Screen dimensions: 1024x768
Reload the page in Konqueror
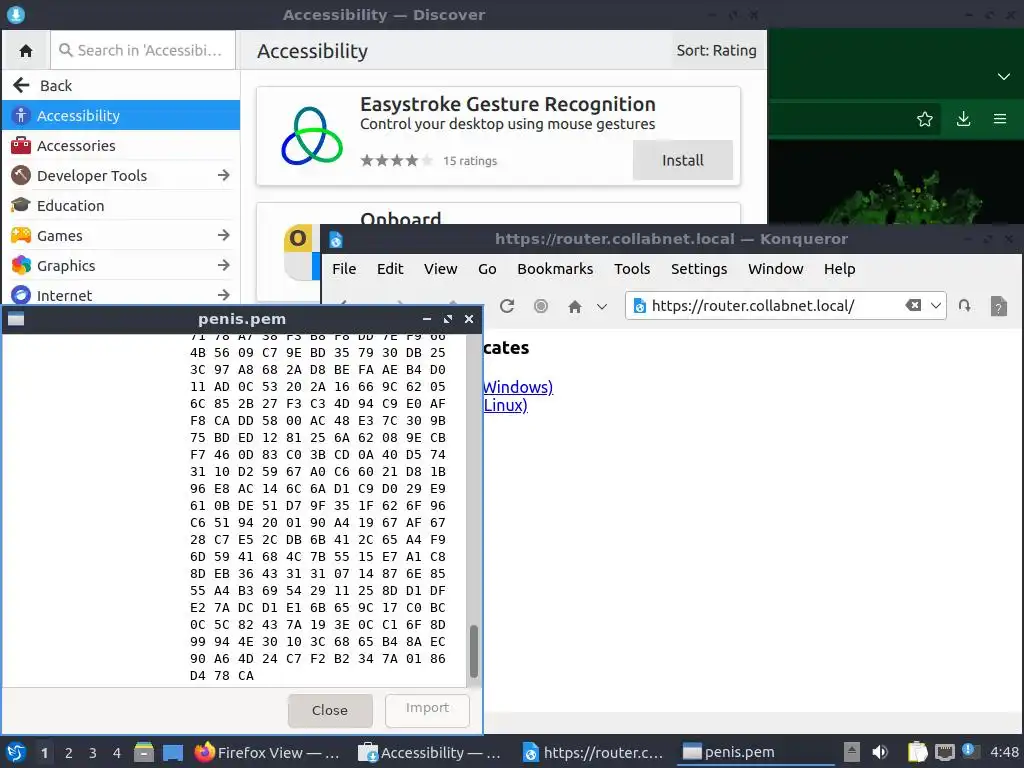(x=507, y=306)
